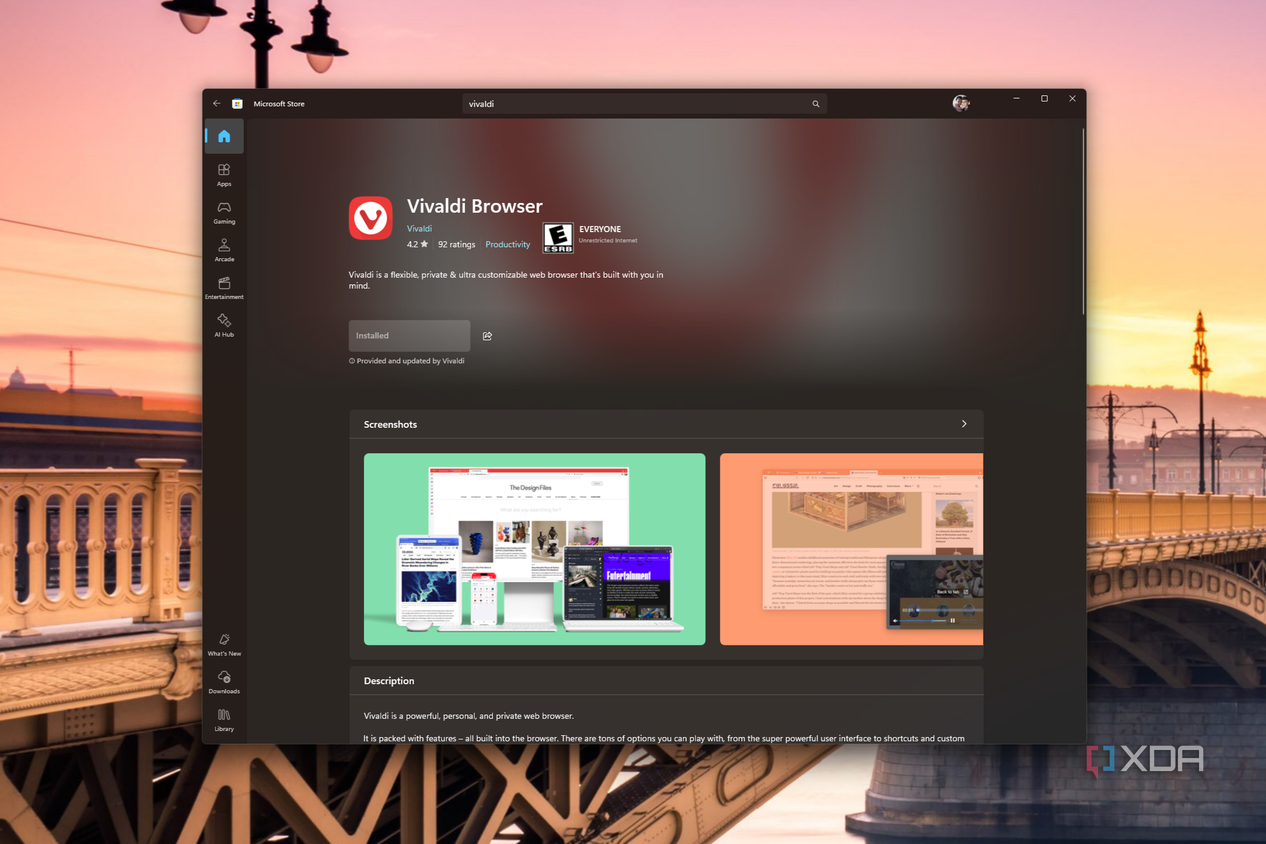Open the AI Hub sidebar item
Viewport: 1266px width, 844px height.
[x=224, y=325]
